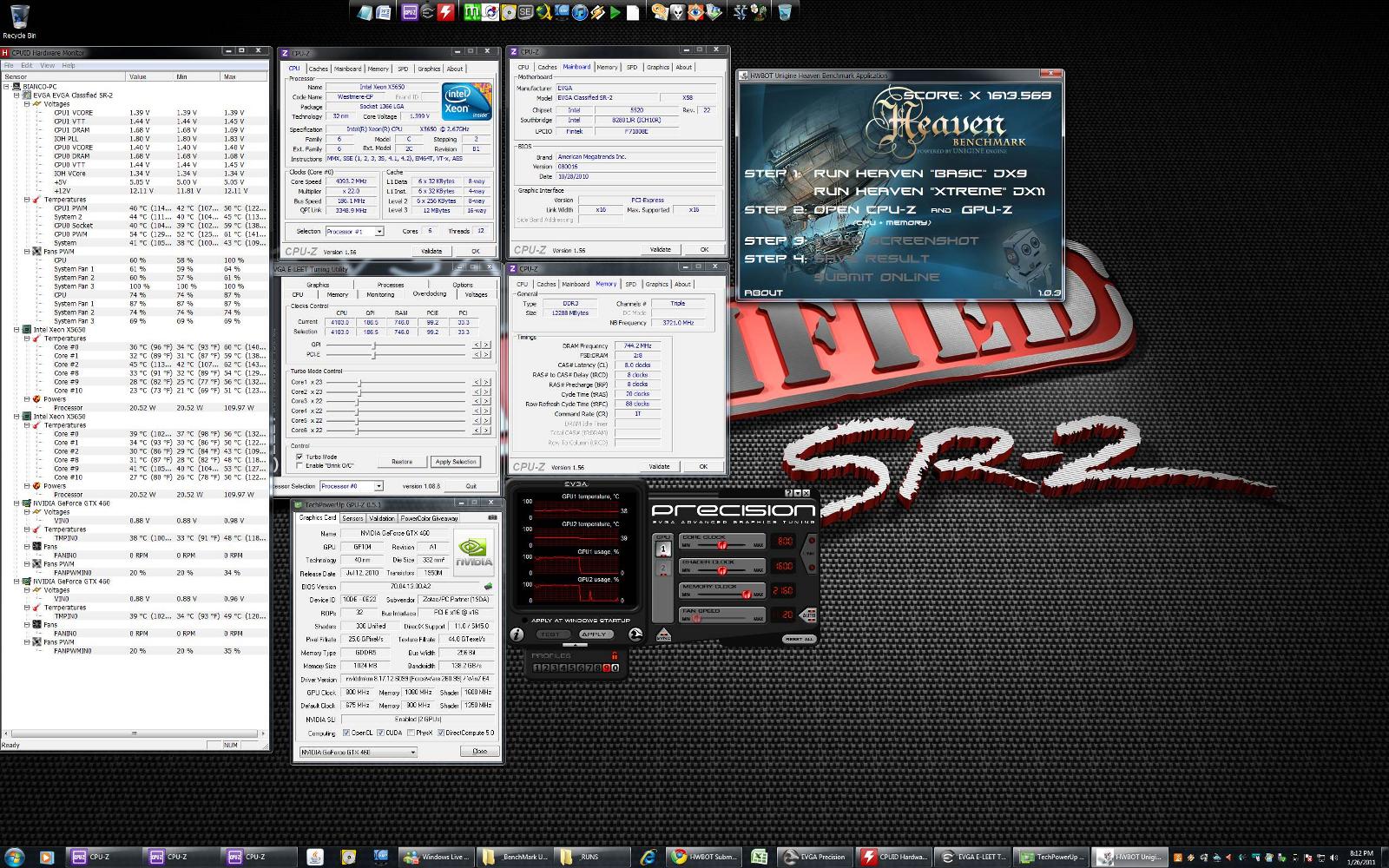
Task: Enable Apply at Windows Startup in Precision
Action: coord(524,621)
